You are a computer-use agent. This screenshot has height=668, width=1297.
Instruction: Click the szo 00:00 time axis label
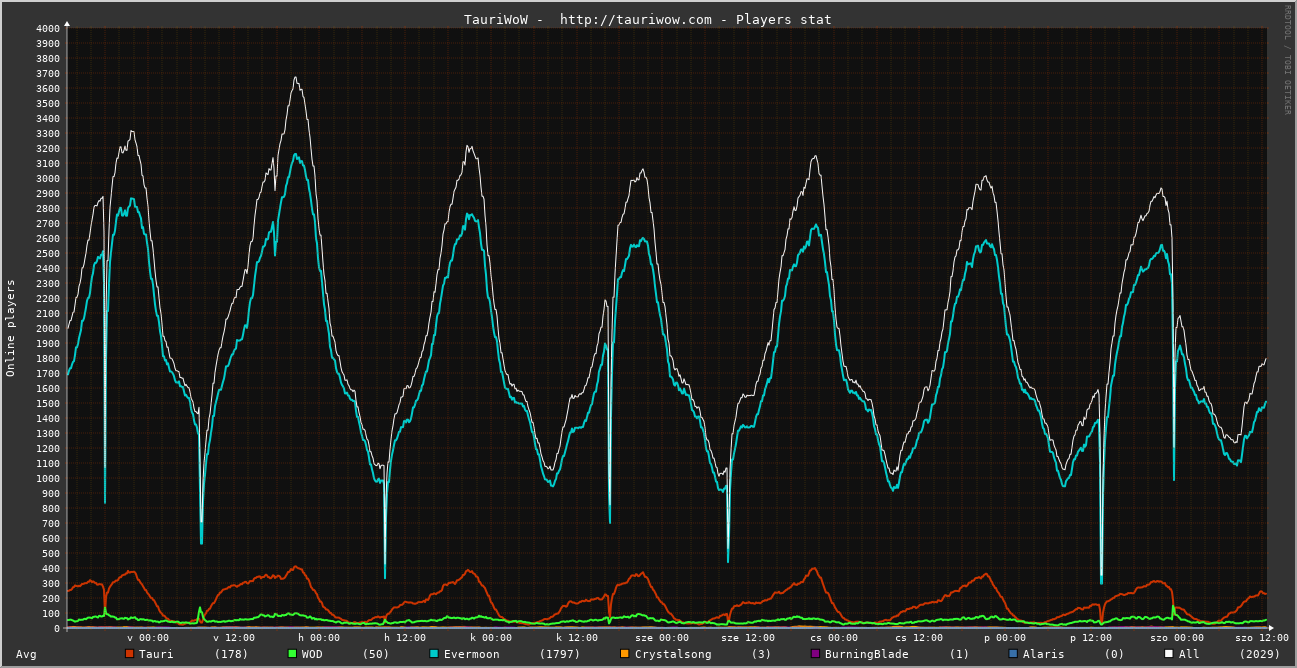coord(1177,637)
